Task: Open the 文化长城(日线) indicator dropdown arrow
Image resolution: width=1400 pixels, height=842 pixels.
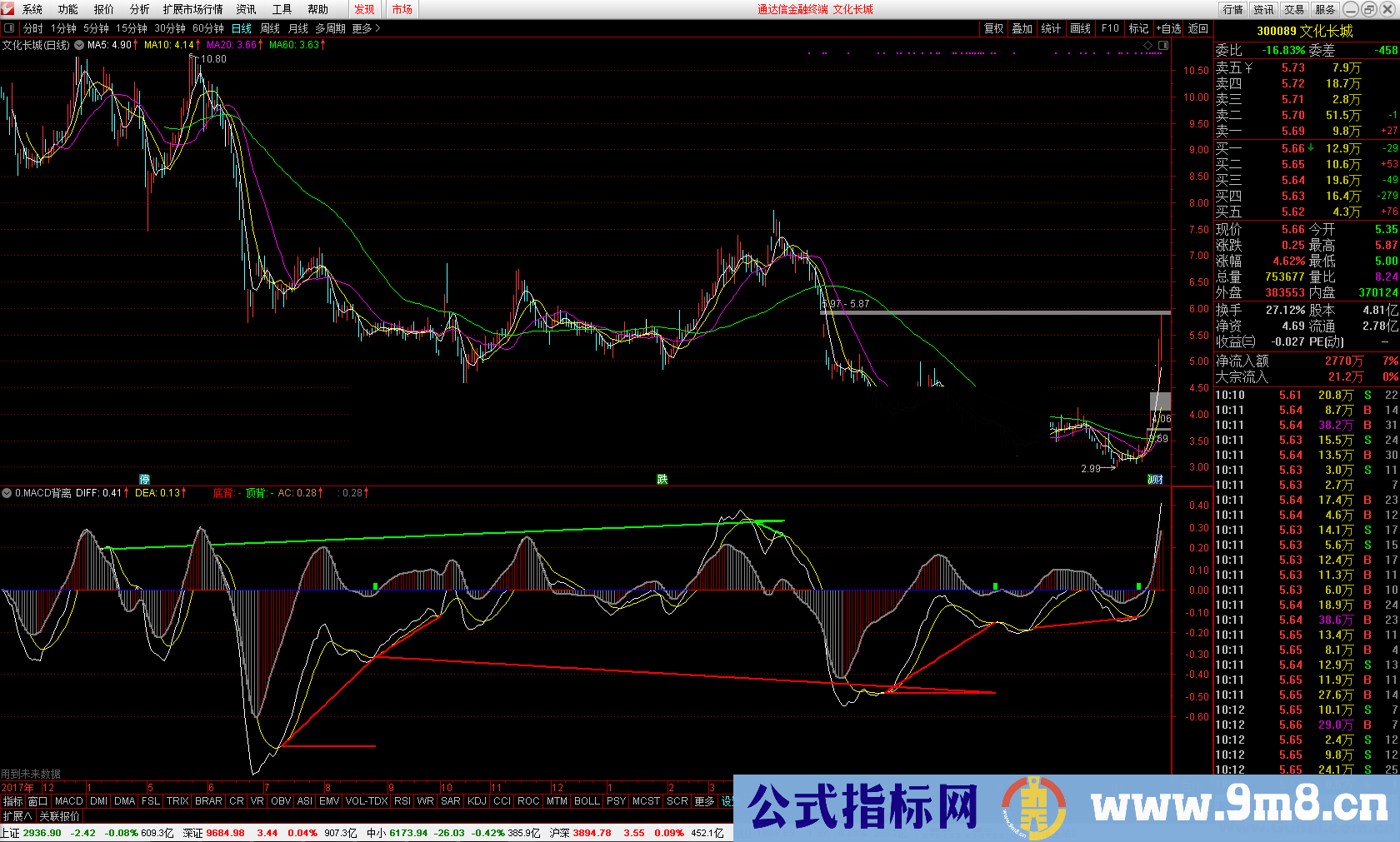Action: (79, 45)
